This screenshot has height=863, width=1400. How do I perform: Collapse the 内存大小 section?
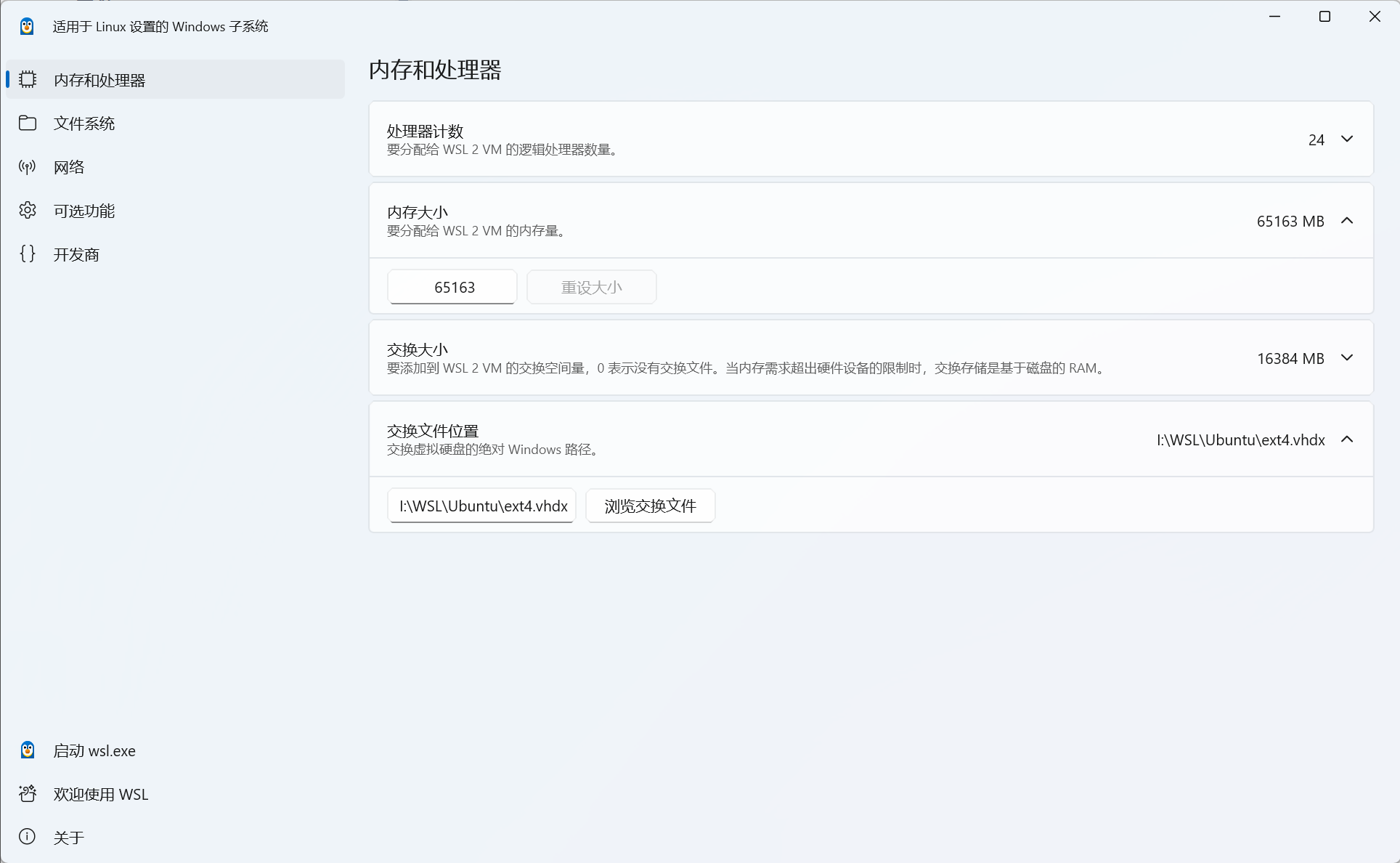click(1347, 221)
